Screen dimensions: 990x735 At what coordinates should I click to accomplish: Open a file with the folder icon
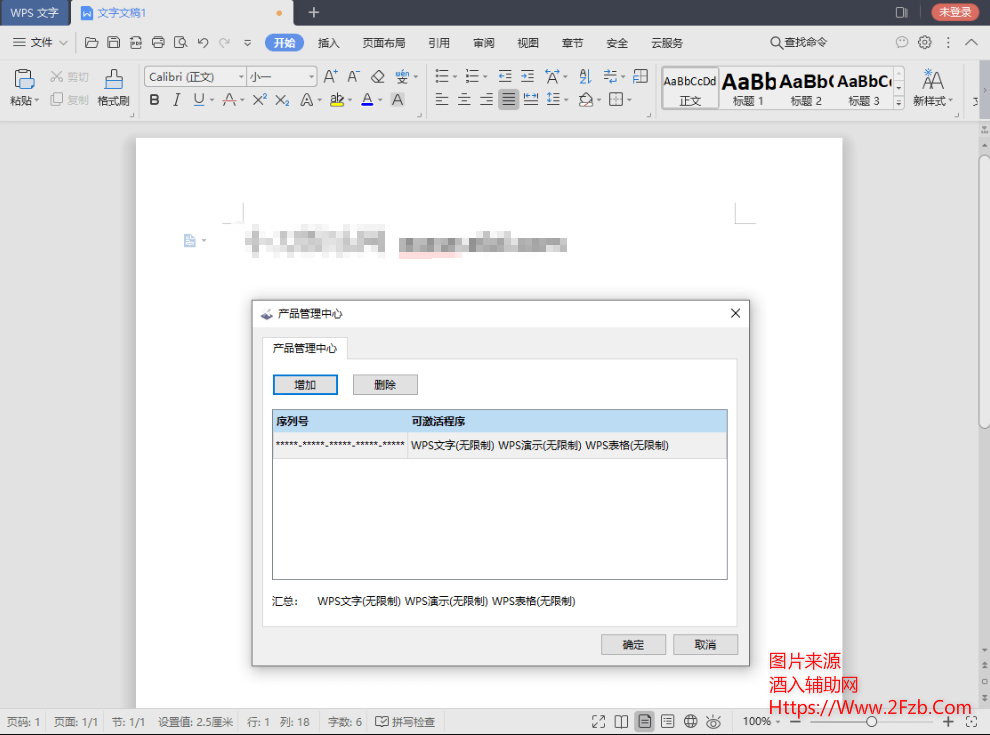[92, 42]
